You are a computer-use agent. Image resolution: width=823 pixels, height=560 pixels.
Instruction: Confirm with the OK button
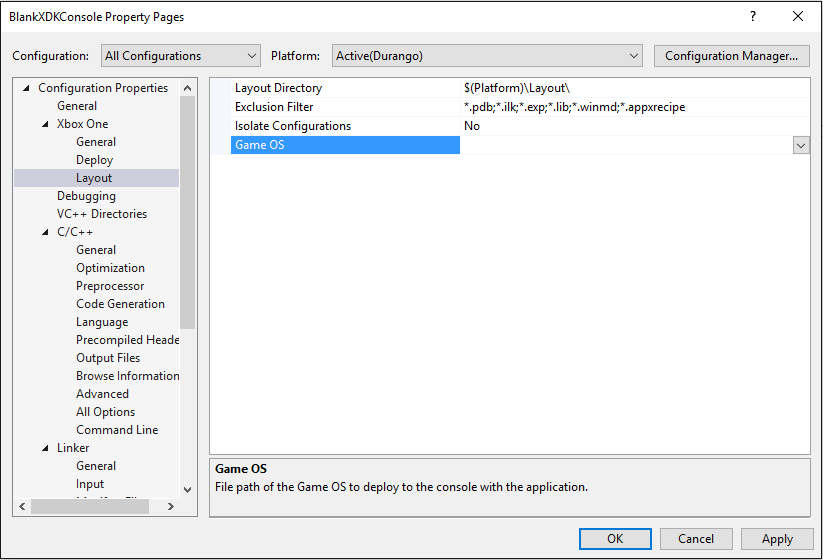(615, 539)
